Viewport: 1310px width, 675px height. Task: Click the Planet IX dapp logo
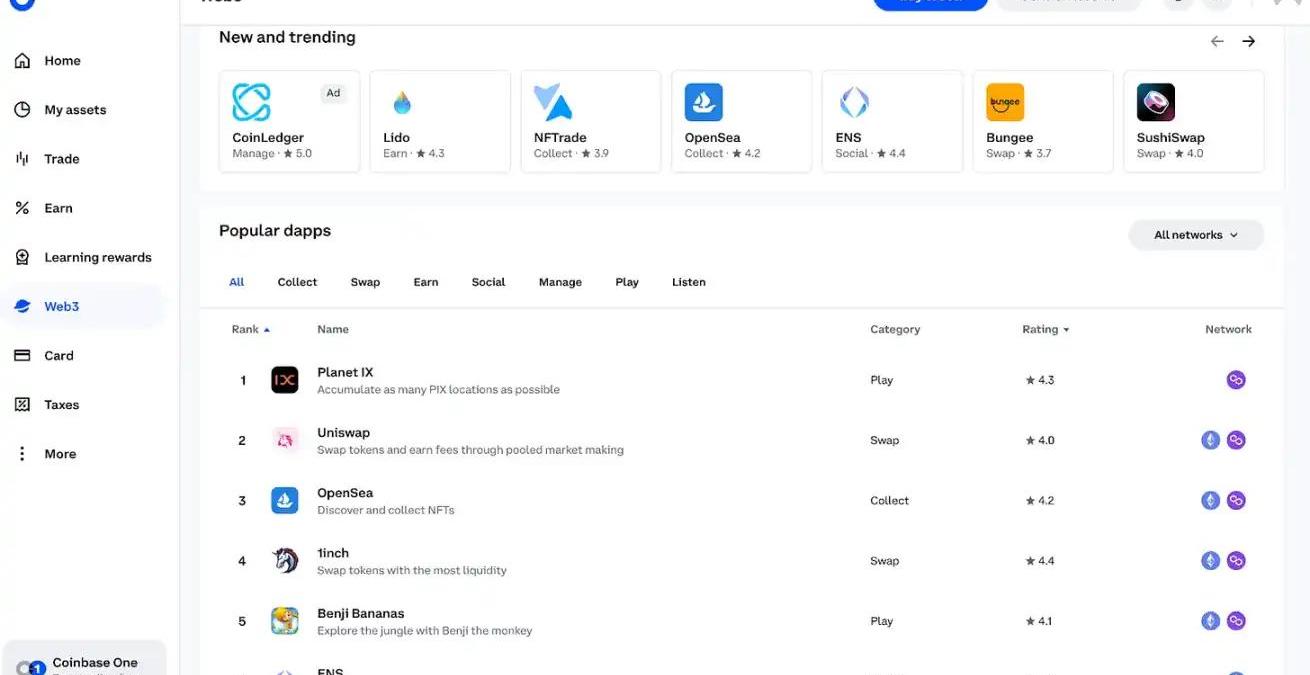click(285, 380)
